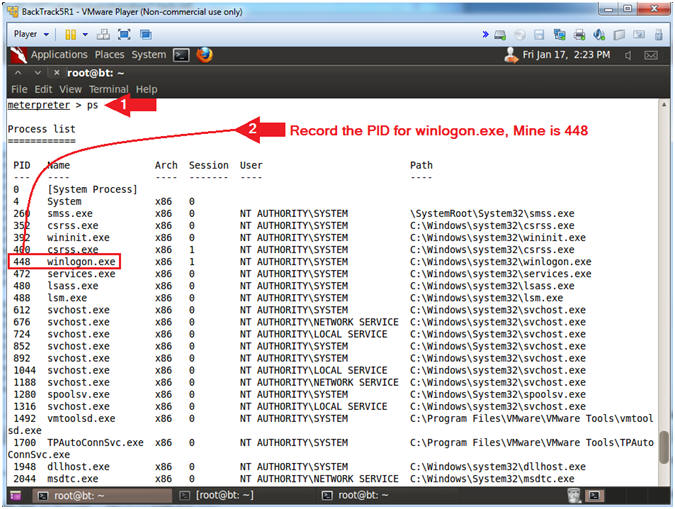
Task: Click the 'Path' column header
Action: tap(421, 165)
